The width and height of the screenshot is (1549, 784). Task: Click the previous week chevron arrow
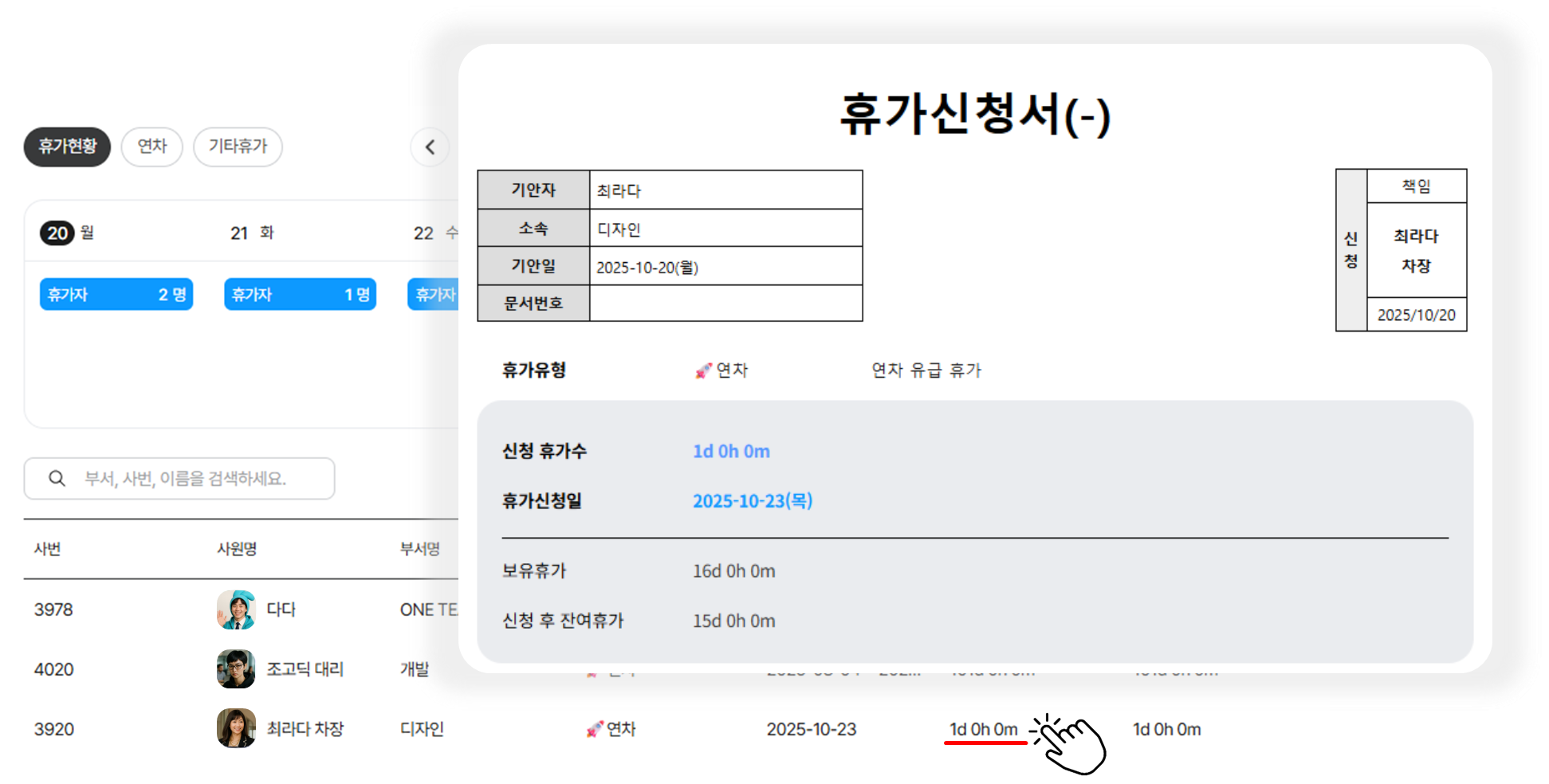point(430,147)
